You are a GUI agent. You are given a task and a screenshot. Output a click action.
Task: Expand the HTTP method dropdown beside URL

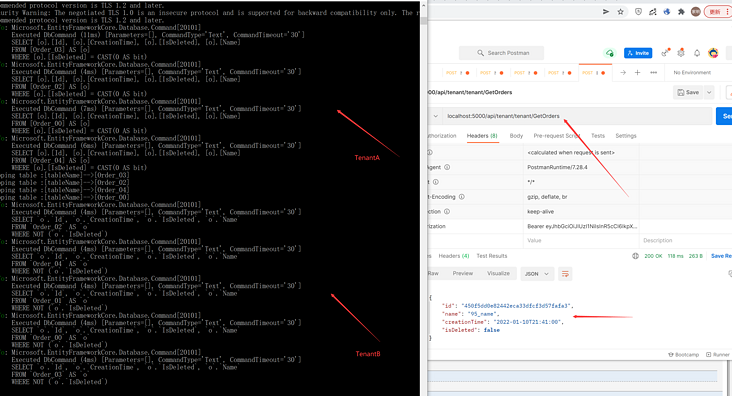point(436,116)
